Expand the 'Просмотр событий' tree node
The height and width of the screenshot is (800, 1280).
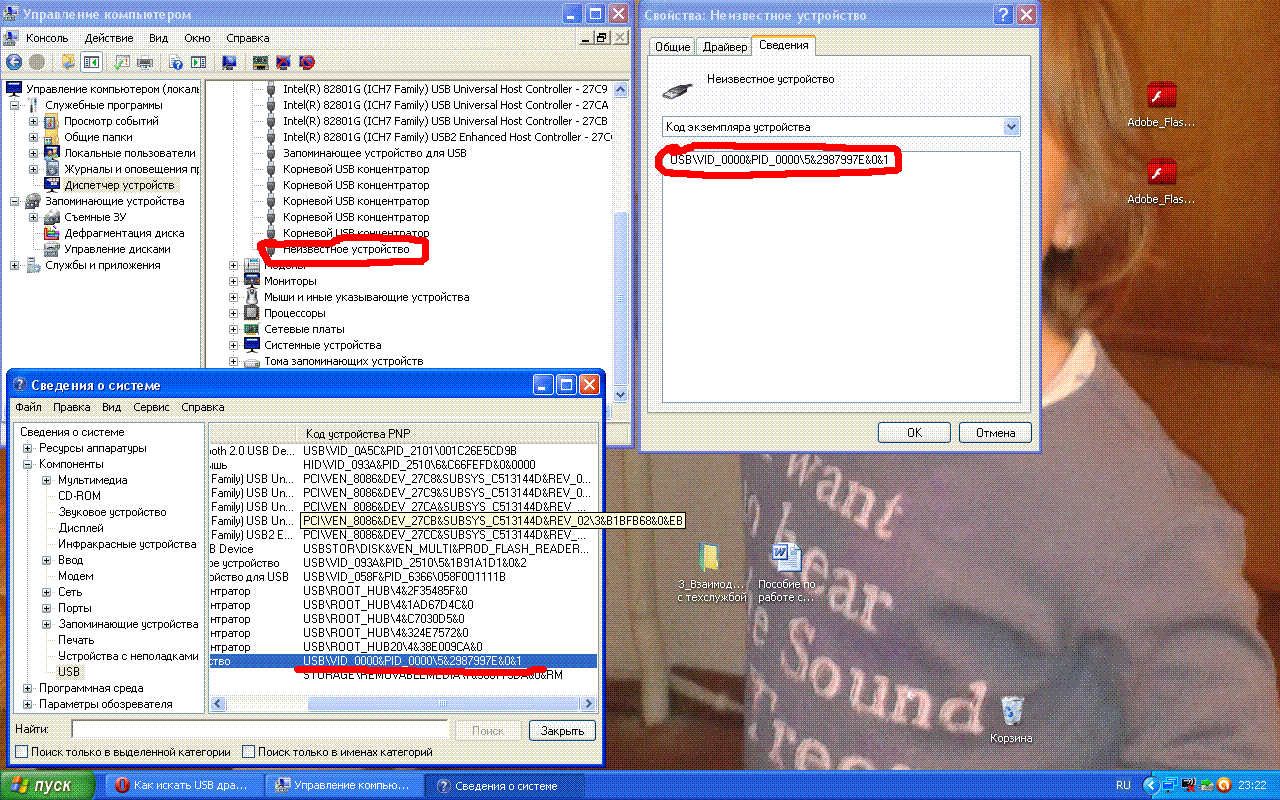click(34, 121)
